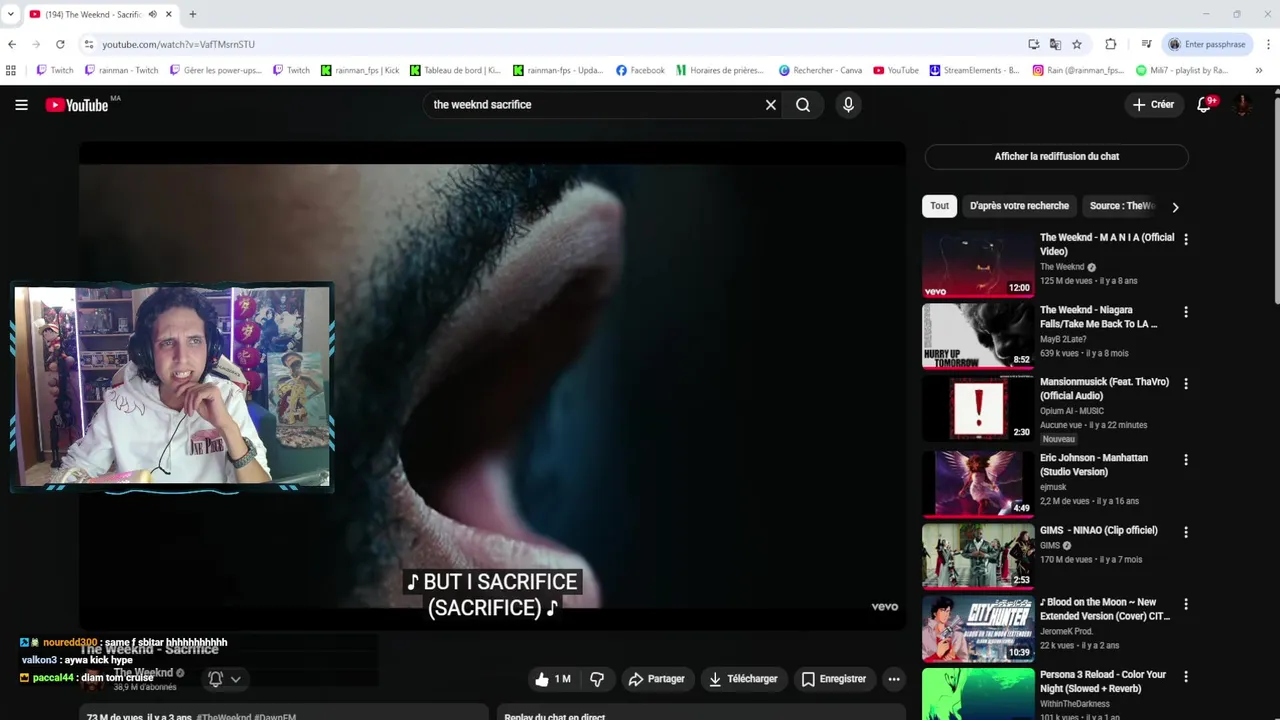Dislike the video with thumbs down
This screenshot has height=720, width=1280.
pos(597,679)
